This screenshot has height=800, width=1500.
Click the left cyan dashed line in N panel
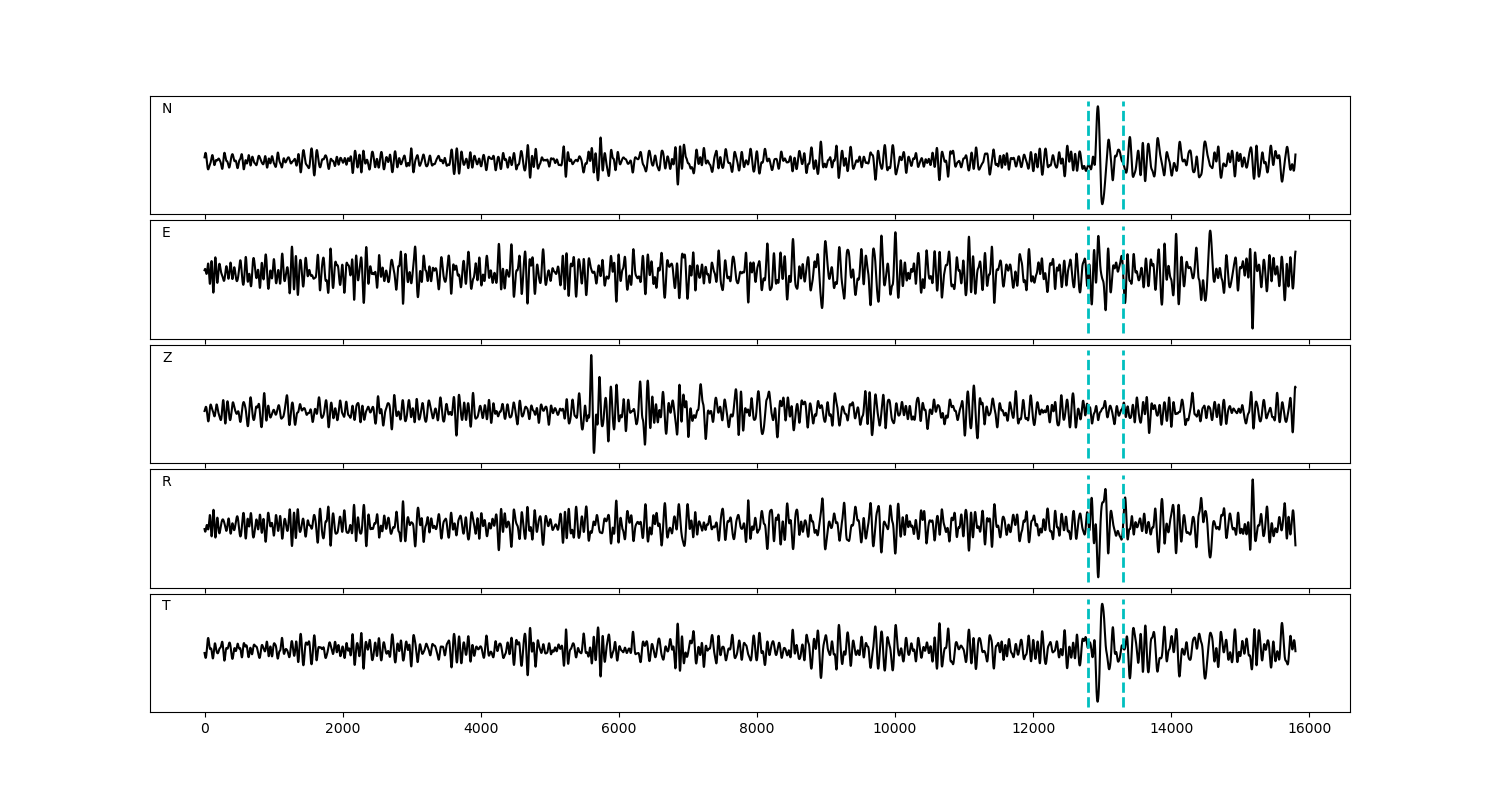(1088, 130)
